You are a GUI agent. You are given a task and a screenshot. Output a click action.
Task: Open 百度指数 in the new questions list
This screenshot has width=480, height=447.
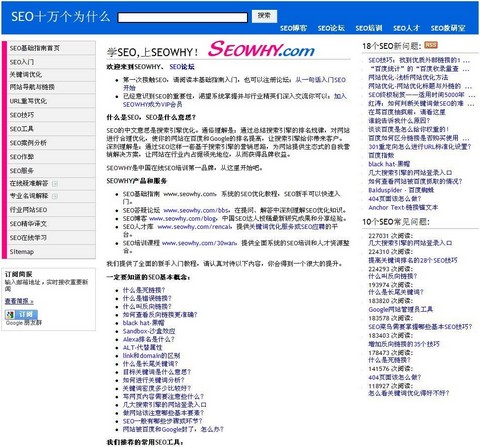point(381,155)
